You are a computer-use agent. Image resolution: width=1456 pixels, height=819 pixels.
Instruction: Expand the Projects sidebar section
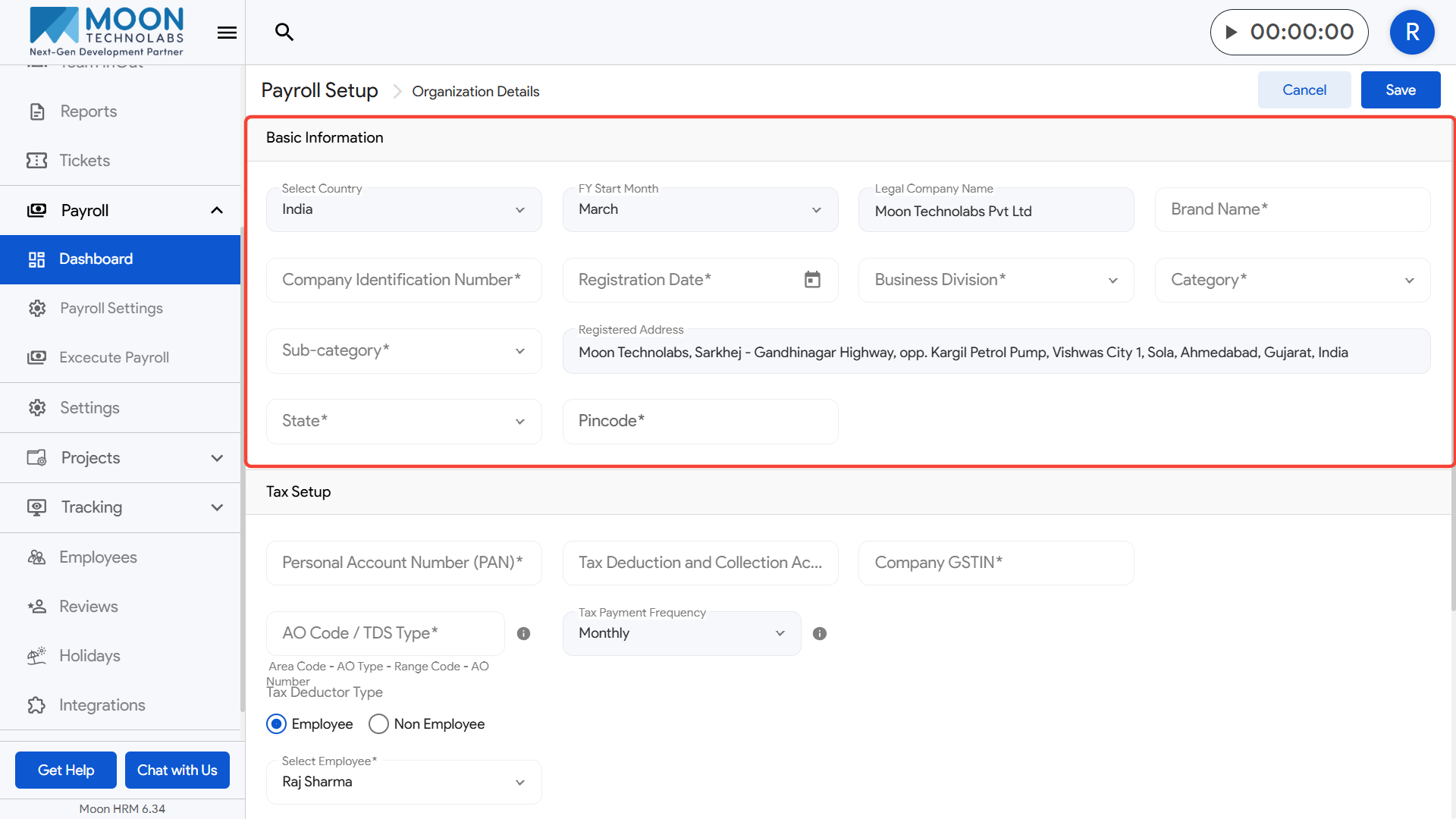pos(217,458)
